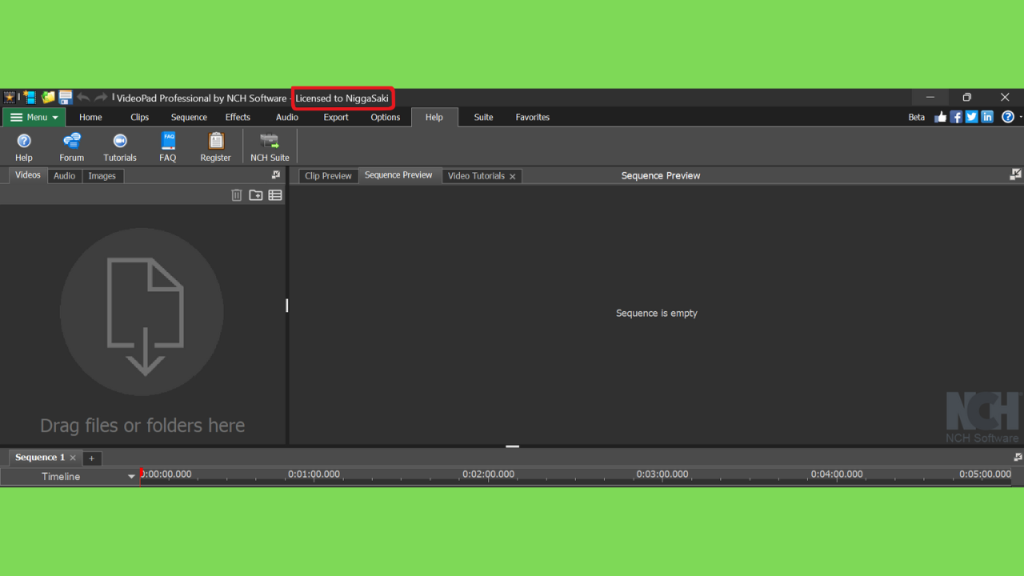Open the Options ribbon tab
This screenshot has height=576, width=1024.
tap(385, 118)
